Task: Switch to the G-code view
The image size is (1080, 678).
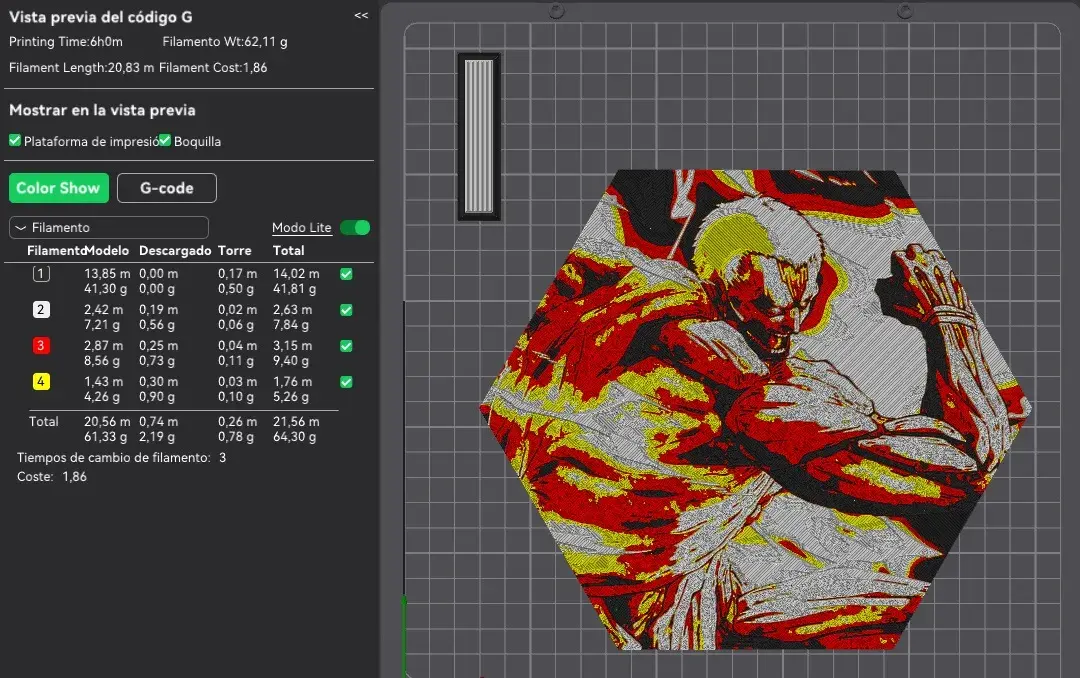Action: pos(167,188)
